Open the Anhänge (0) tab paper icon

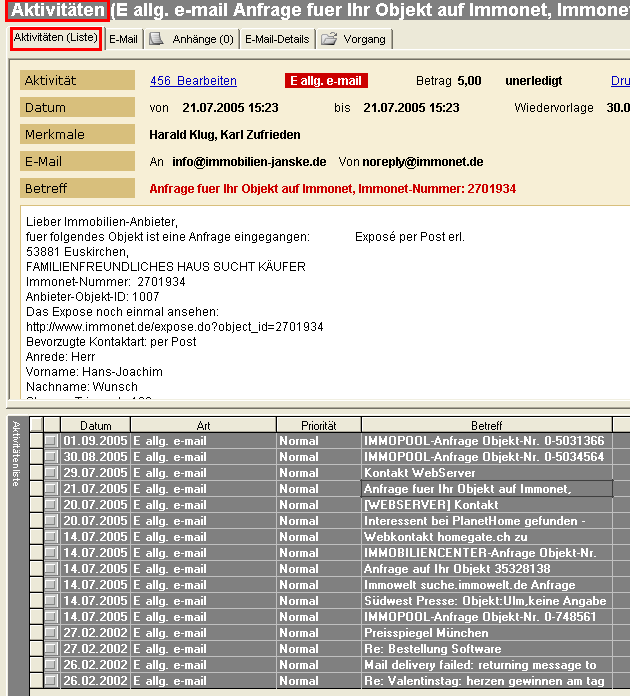coord(156,39)
